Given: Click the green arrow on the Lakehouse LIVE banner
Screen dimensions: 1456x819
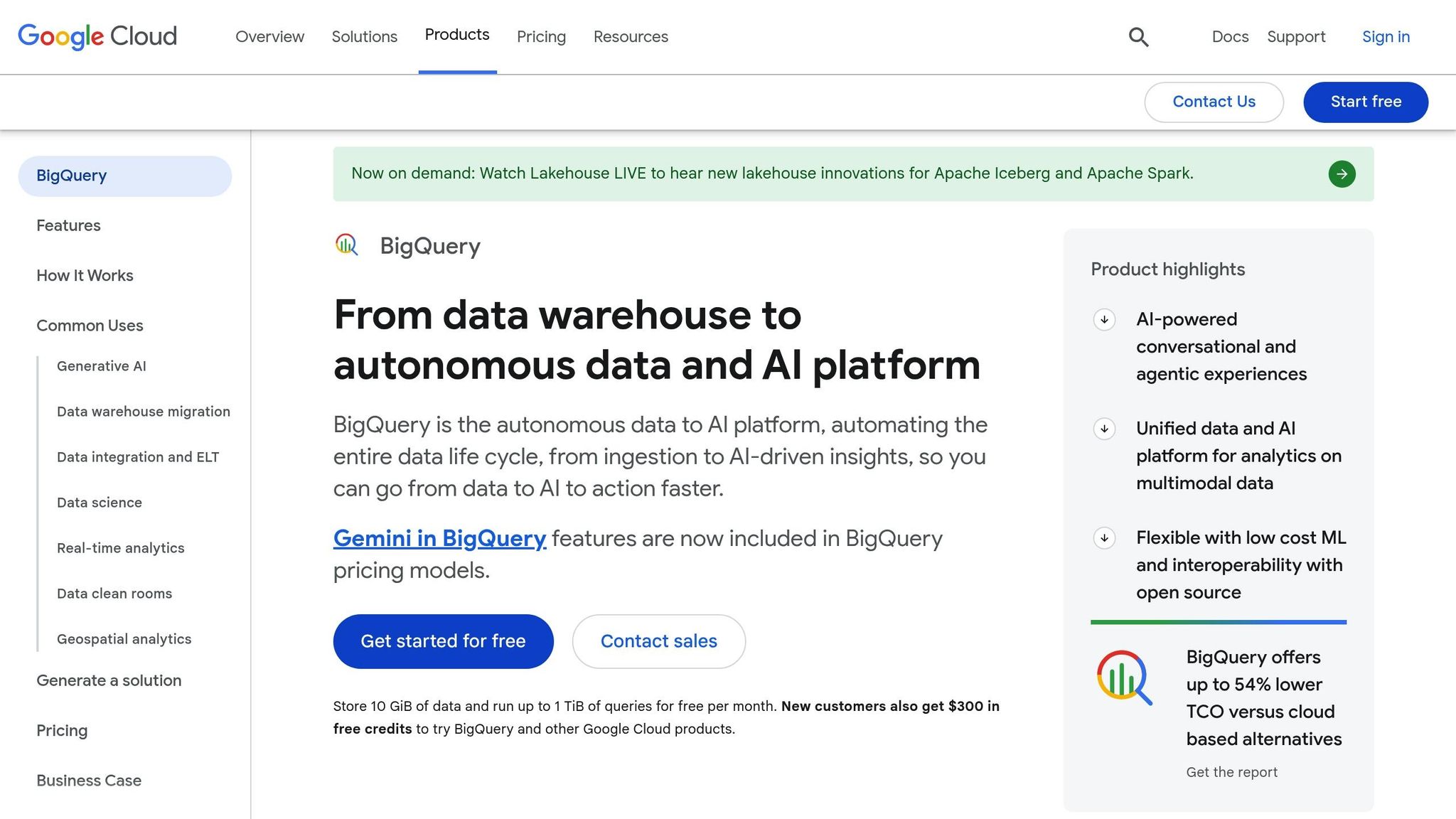Looking at the screenshot, I should (x=1342, y=173).
